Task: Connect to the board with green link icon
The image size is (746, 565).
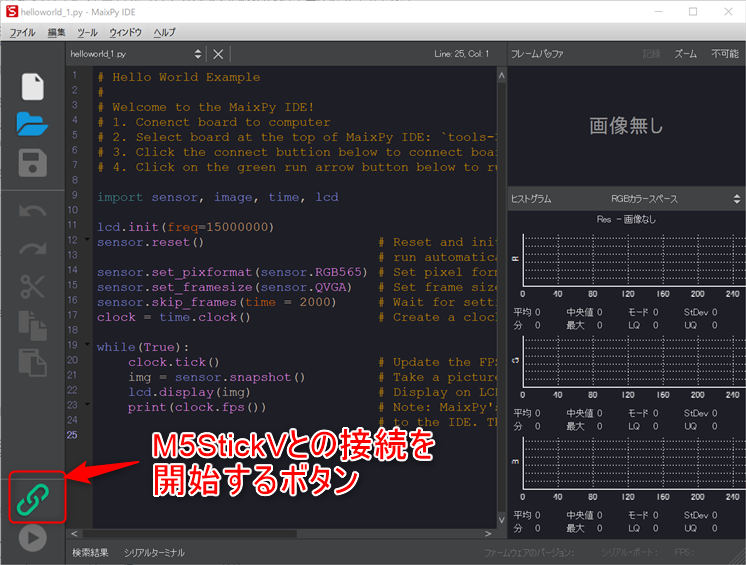Action: (x=35, y=497)
